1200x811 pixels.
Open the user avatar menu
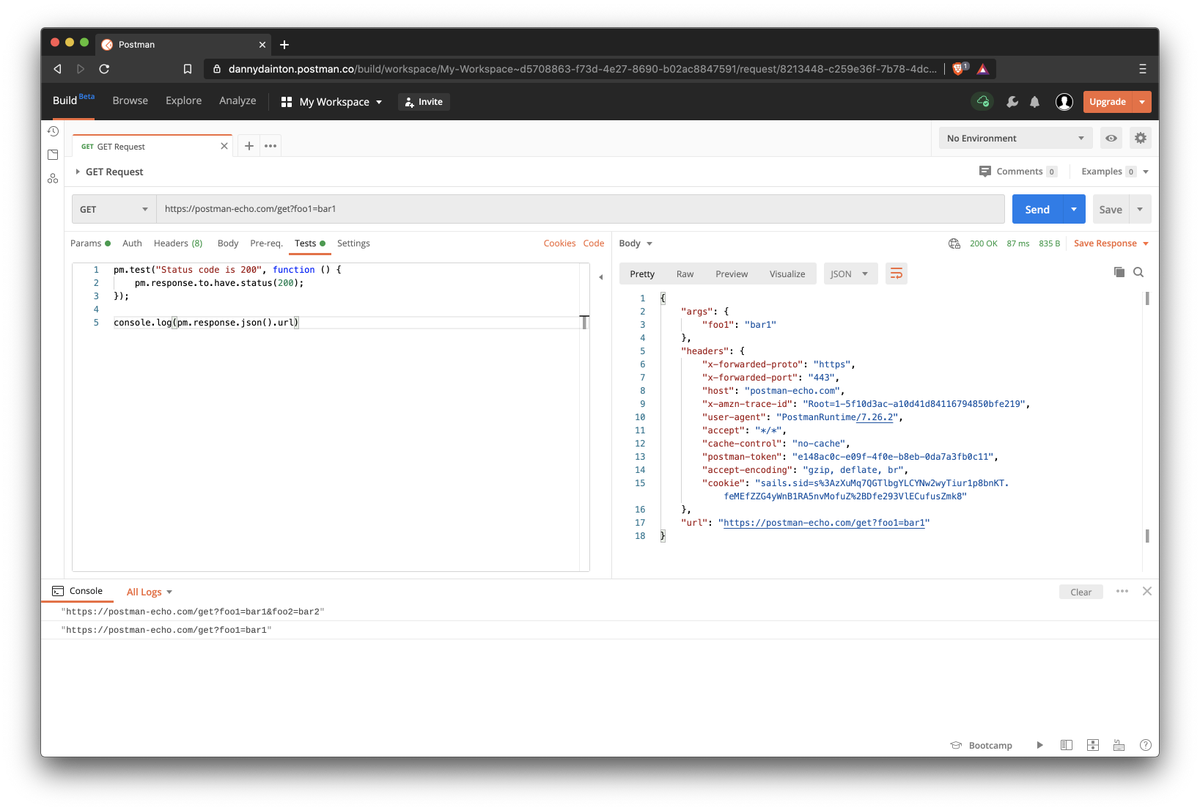[1064, 102]
